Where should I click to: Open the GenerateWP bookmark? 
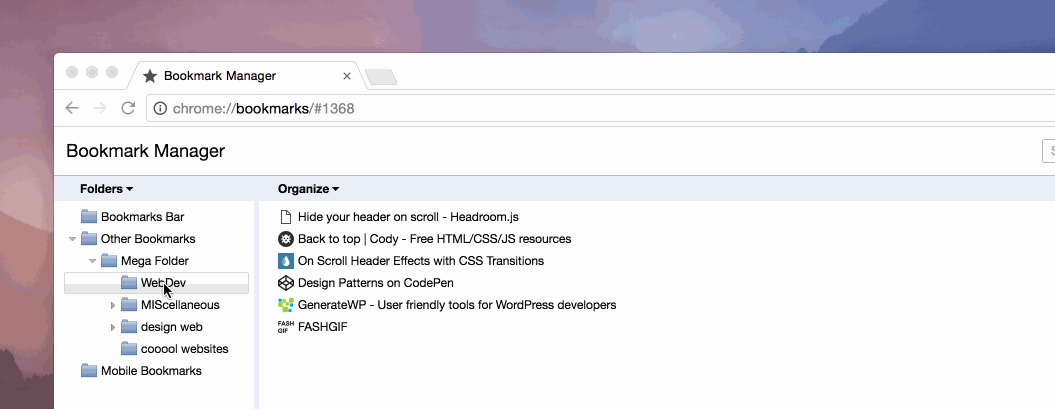tap(457, 305)
